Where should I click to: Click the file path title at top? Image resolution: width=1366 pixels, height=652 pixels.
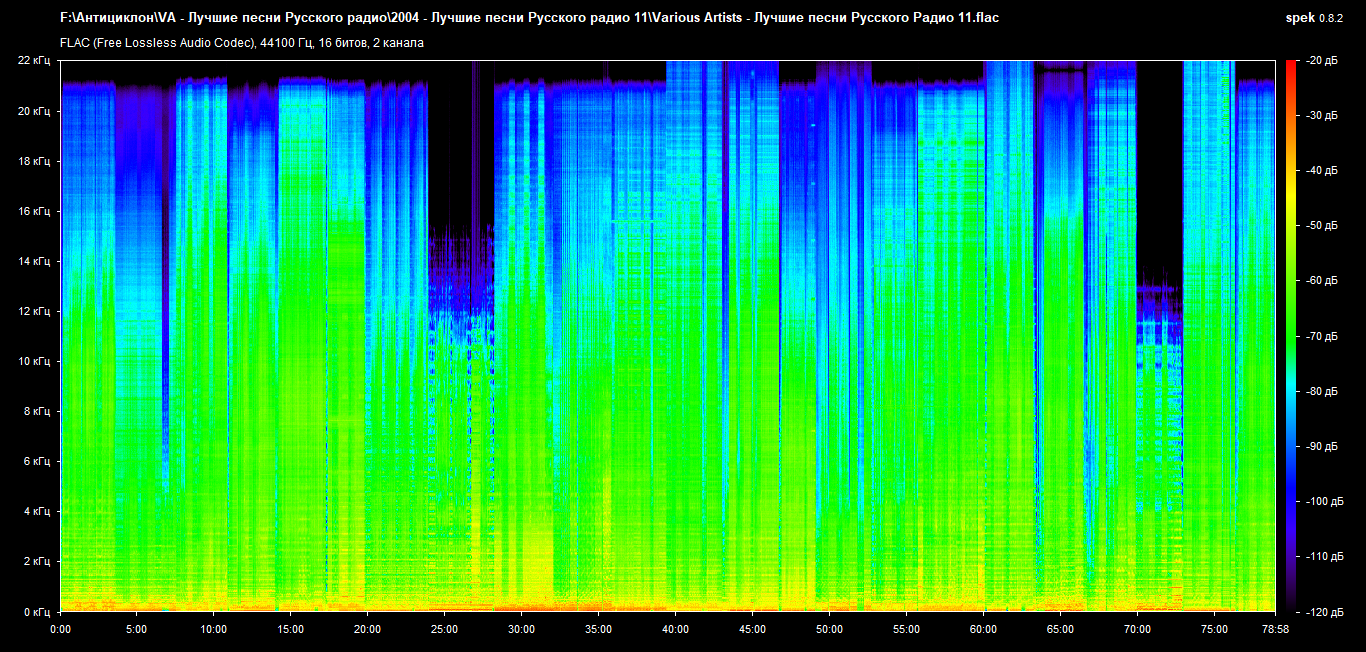pos(530,18)
